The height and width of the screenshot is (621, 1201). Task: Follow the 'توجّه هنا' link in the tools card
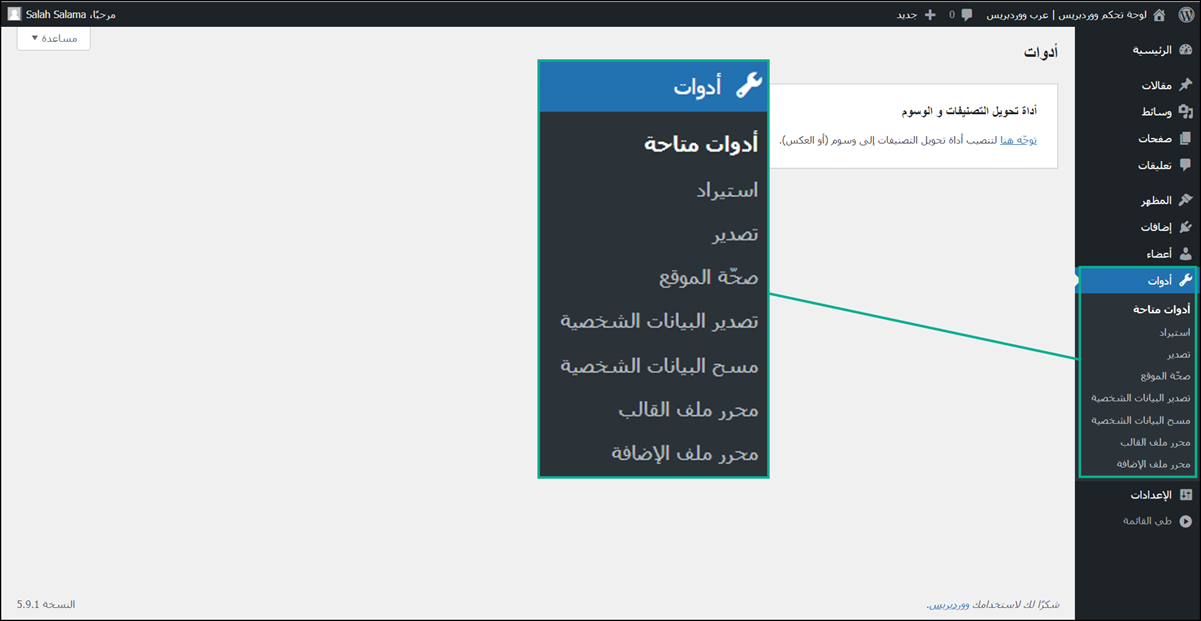(x=1018, y=140)
